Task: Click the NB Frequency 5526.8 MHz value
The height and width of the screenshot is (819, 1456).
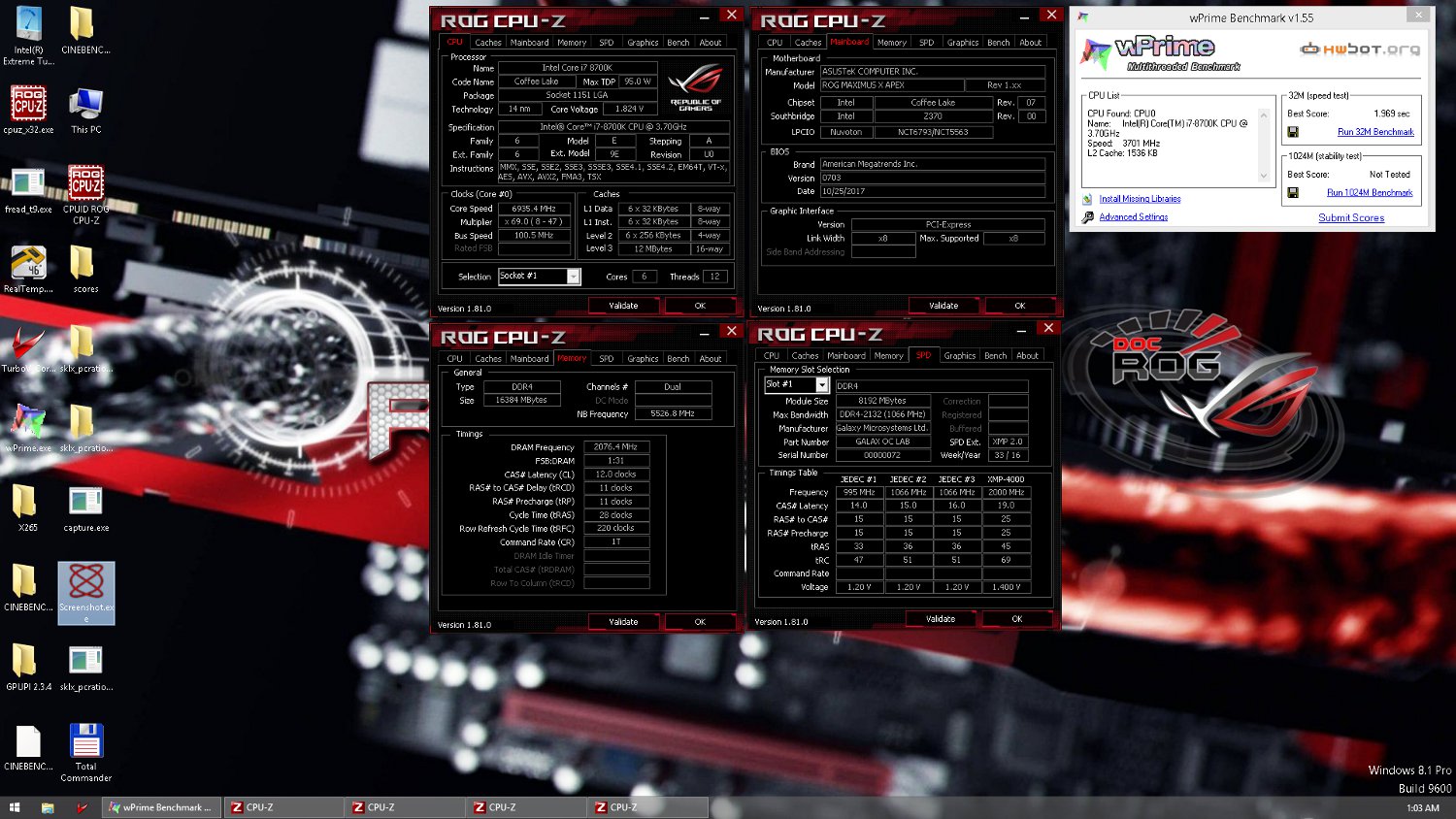Action: click(673, 413)
